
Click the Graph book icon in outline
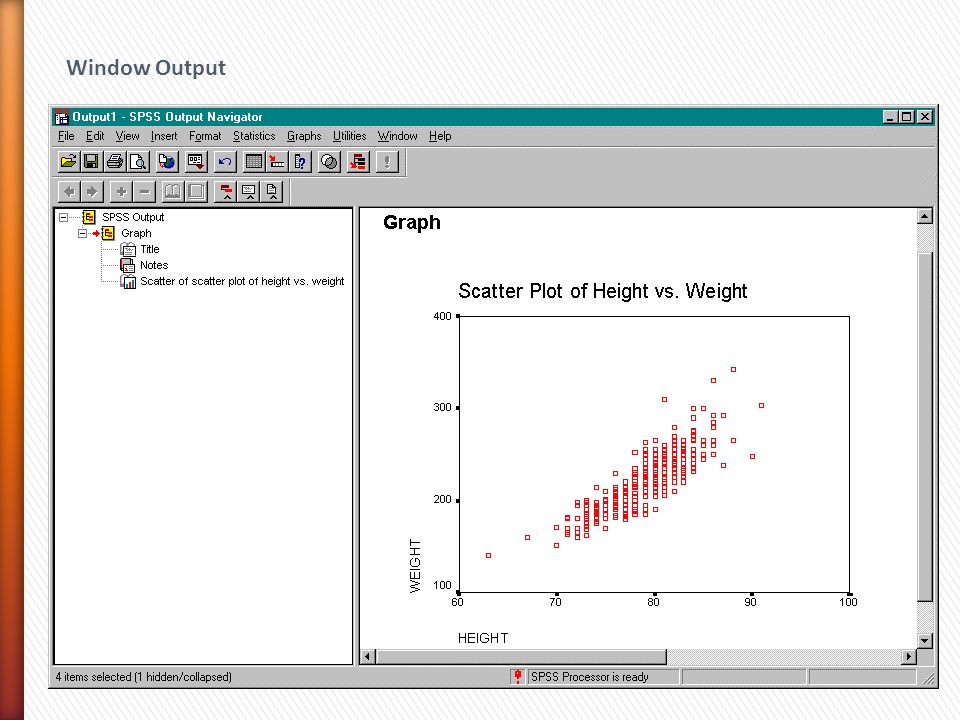point(108,233)
